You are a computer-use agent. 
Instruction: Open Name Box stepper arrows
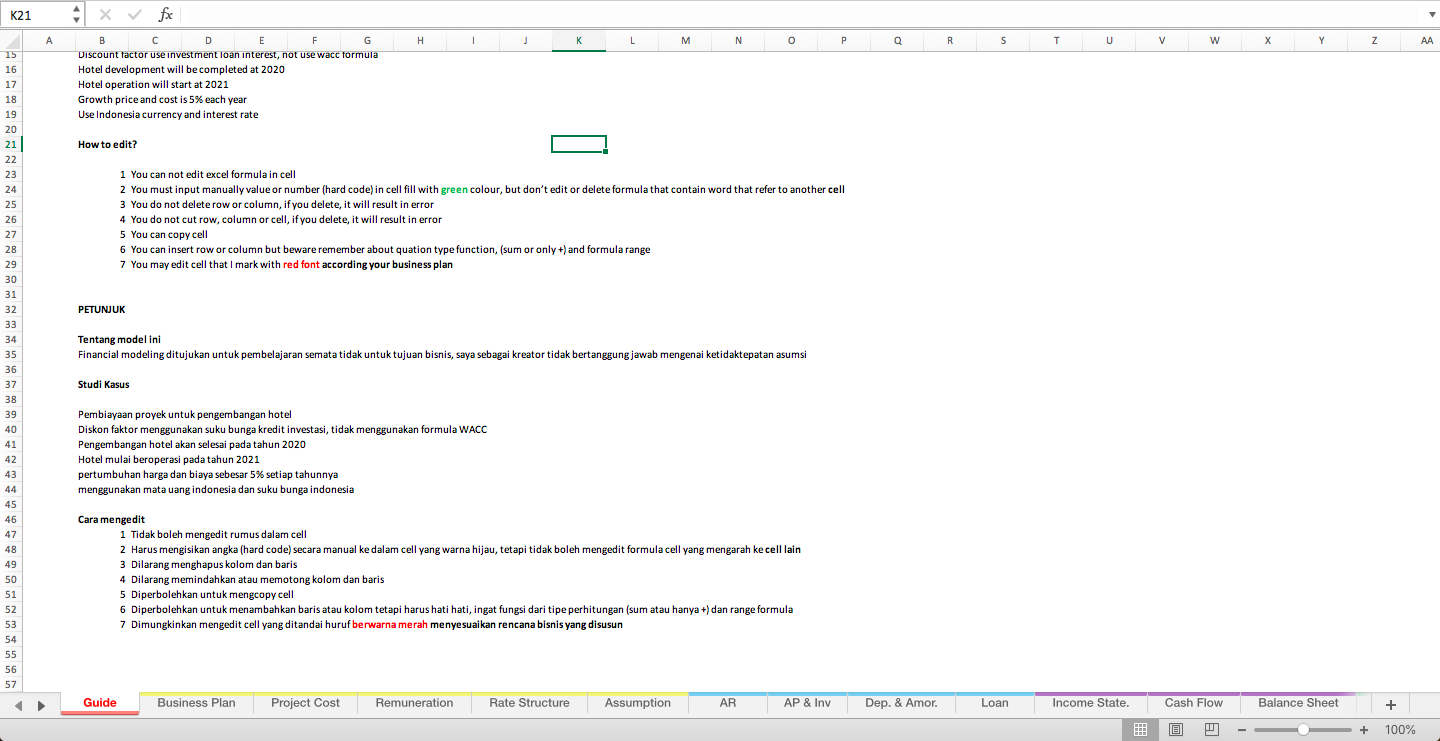(78, 15)
